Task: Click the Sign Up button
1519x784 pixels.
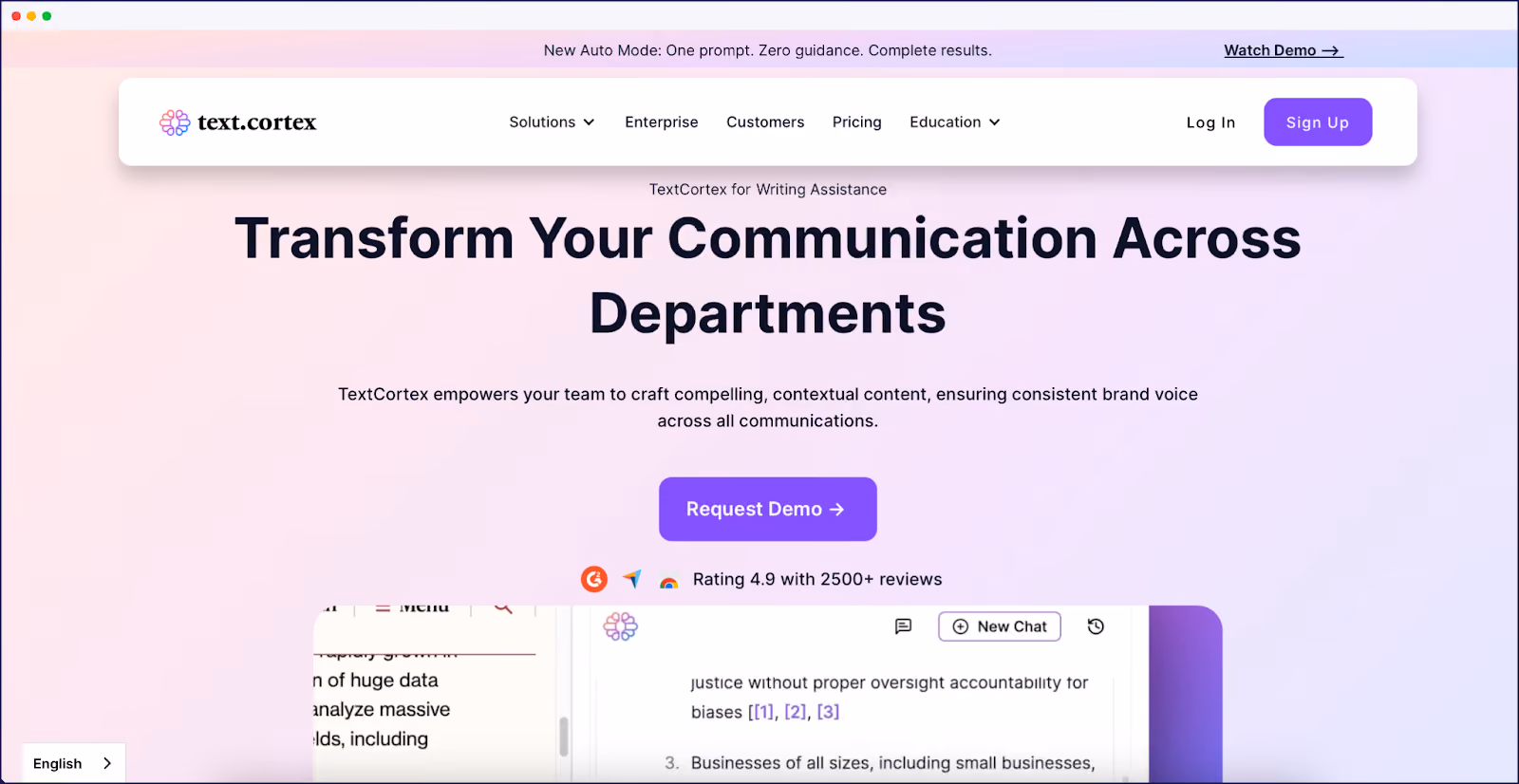Action: [1318, 122]
